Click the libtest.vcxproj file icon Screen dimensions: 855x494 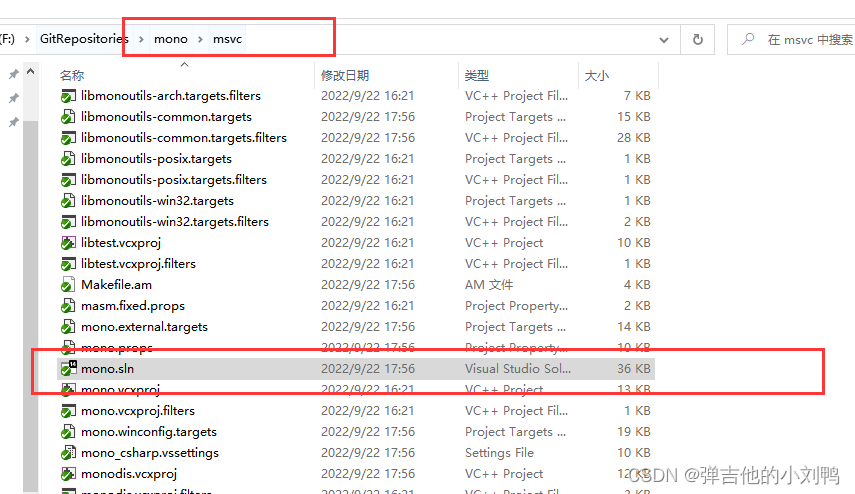pos(68,243)
